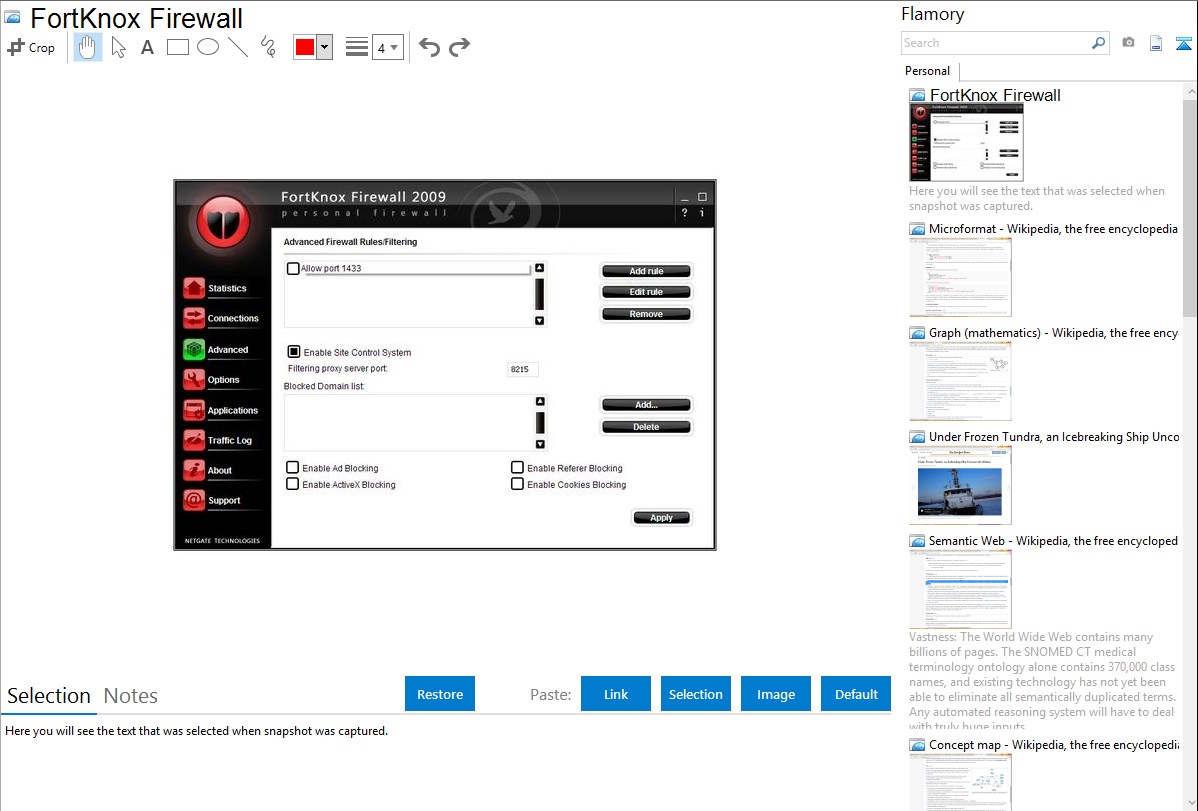The image size is (1198, 811).
Task: Click the Apply button in FortKnox
Action: 662,517
